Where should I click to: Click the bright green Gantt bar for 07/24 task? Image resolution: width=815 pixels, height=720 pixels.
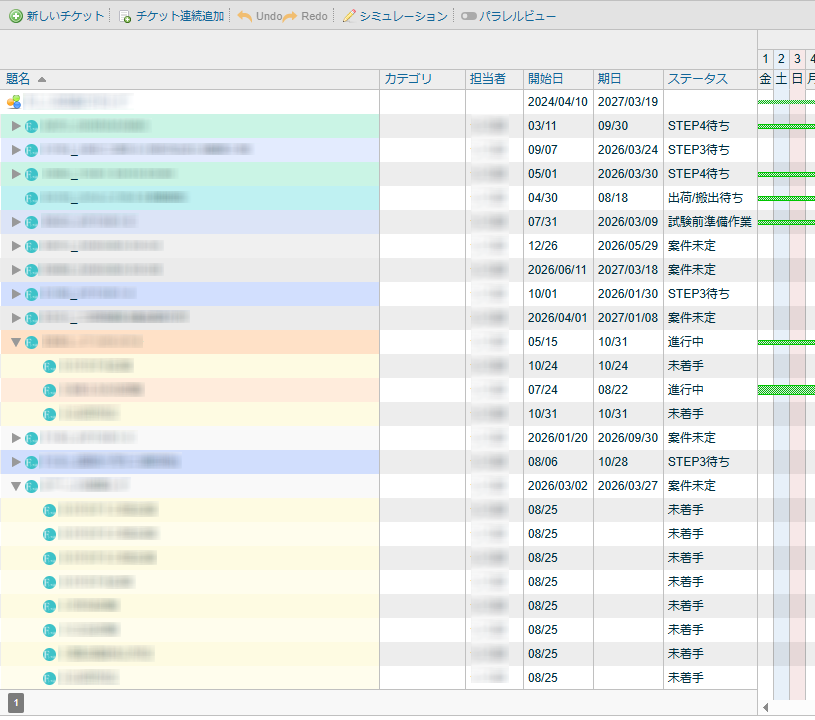786,390
